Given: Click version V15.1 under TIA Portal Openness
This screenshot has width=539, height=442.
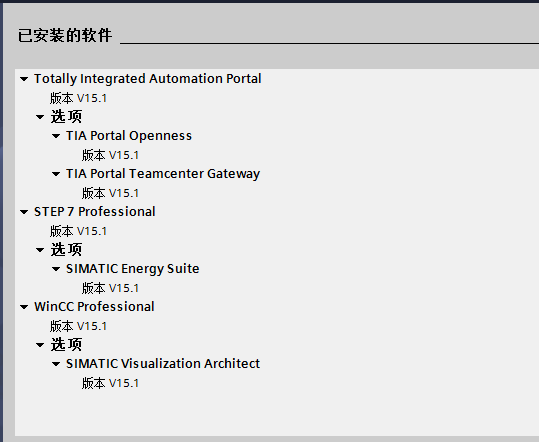Looking at the screenshot, I should pyautogui.click(x=110, y=155).
